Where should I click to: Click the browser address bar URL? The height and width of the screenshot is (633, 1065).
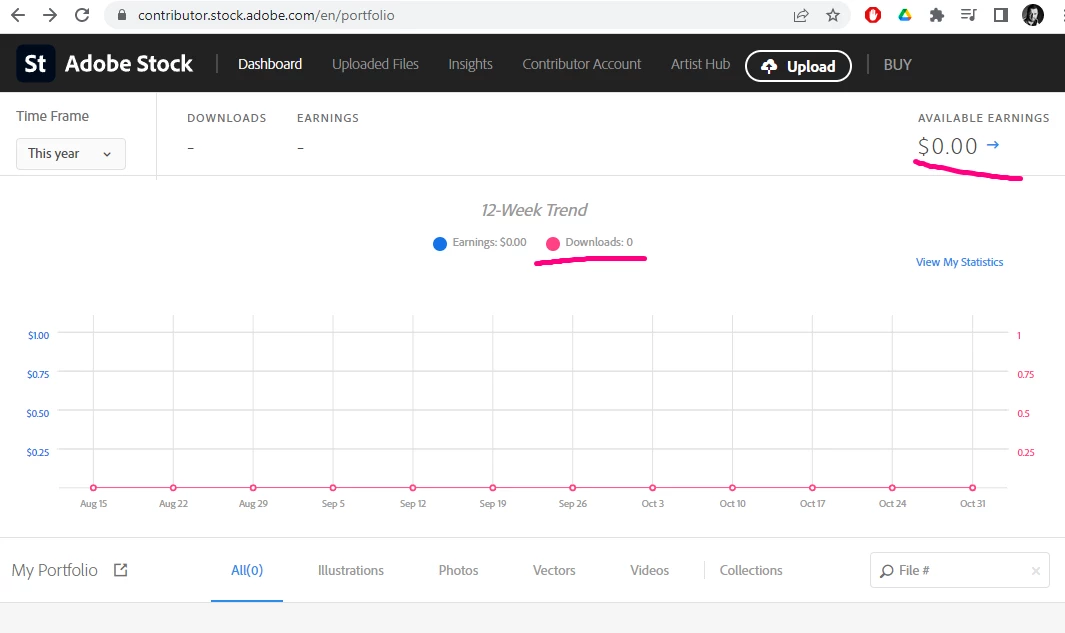(x=266, y=15)
